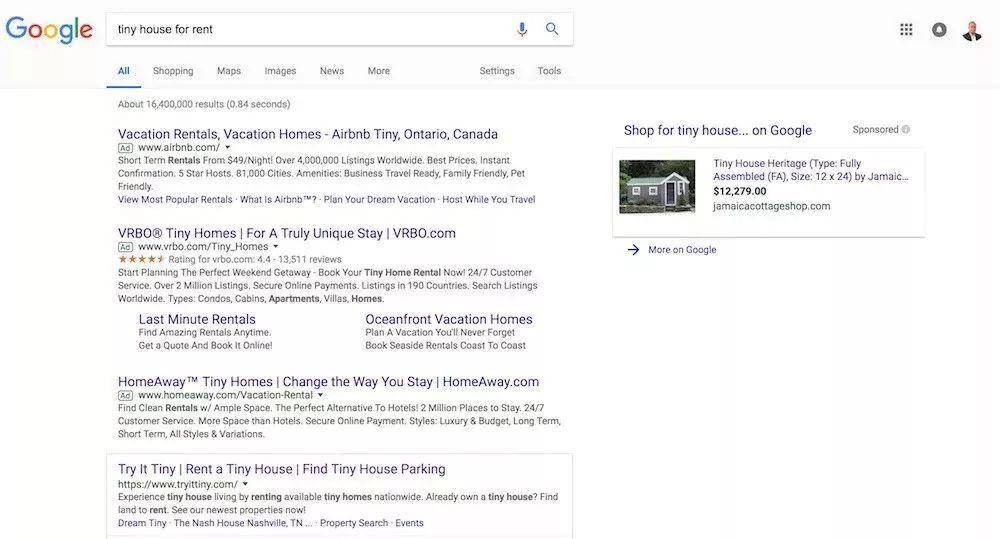
Task: Click the Google logo
Action: tap(48, 30)
